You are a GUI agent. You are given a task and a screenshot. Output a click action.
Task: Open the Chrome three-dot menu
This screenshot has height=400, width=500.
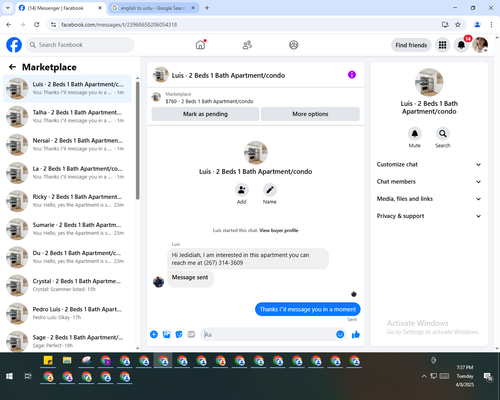point(491,25)
